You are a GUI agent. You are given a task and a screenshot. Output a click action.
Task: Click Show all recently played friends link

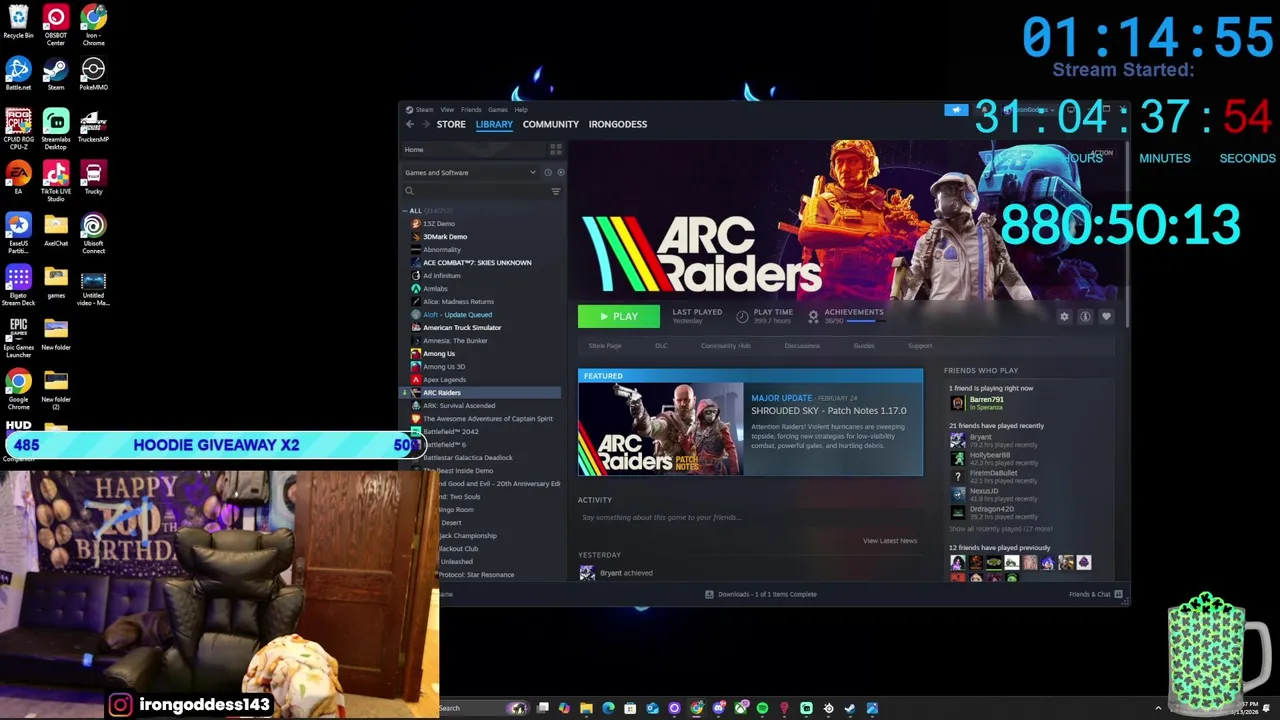[x=1000, y=529]
